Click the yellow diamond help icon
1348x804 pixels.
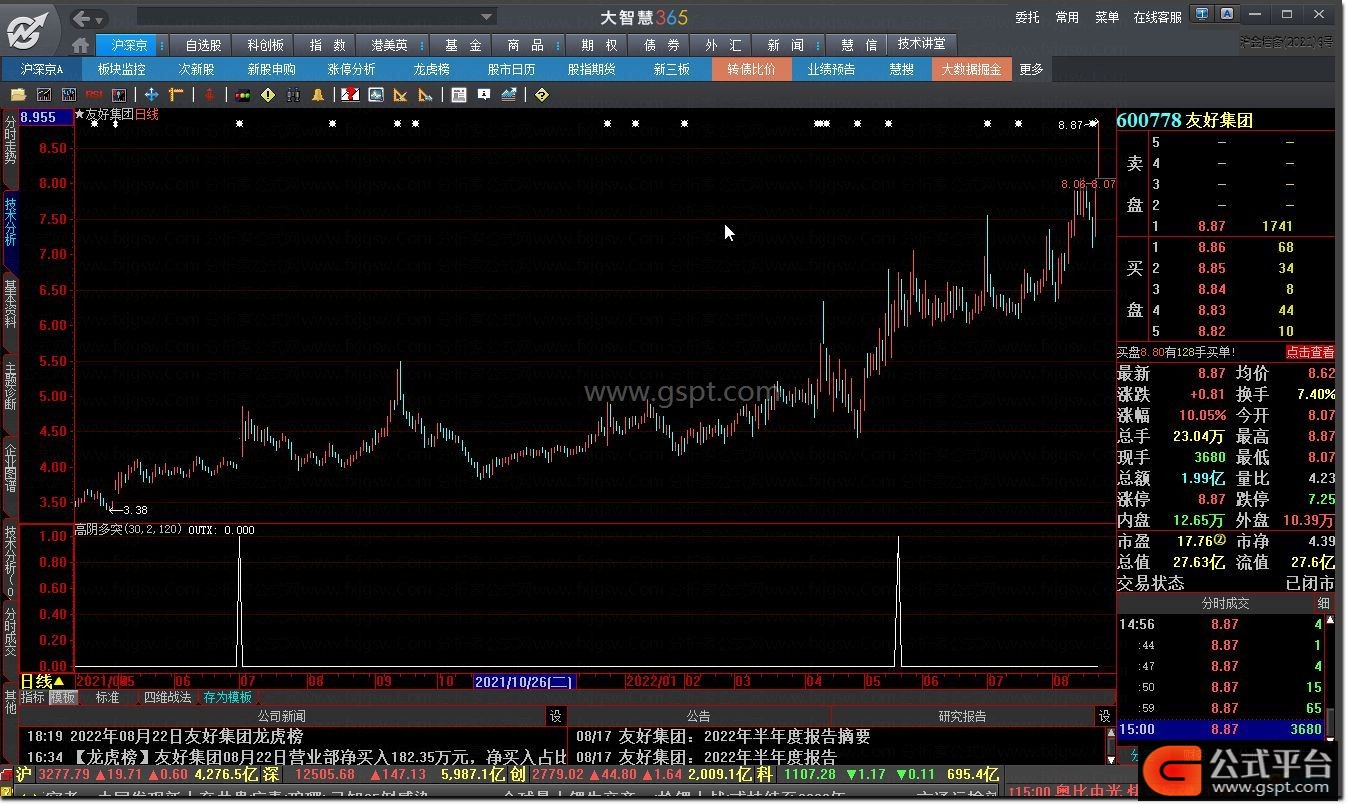point(542,95)
